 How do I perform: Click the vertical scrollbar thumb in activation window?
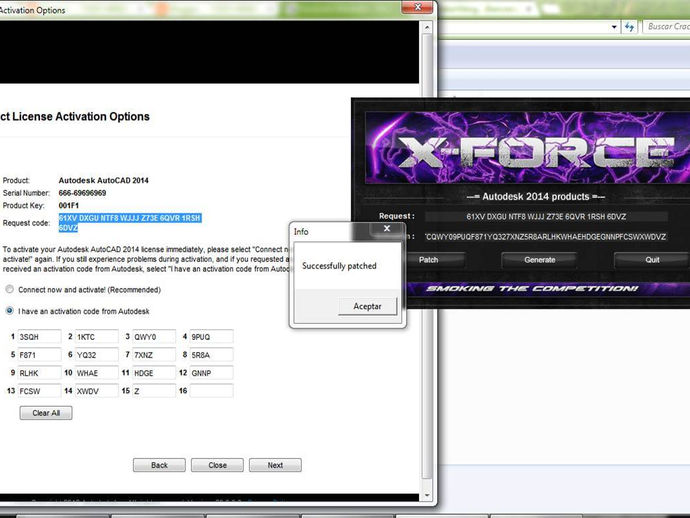[426, 256]
